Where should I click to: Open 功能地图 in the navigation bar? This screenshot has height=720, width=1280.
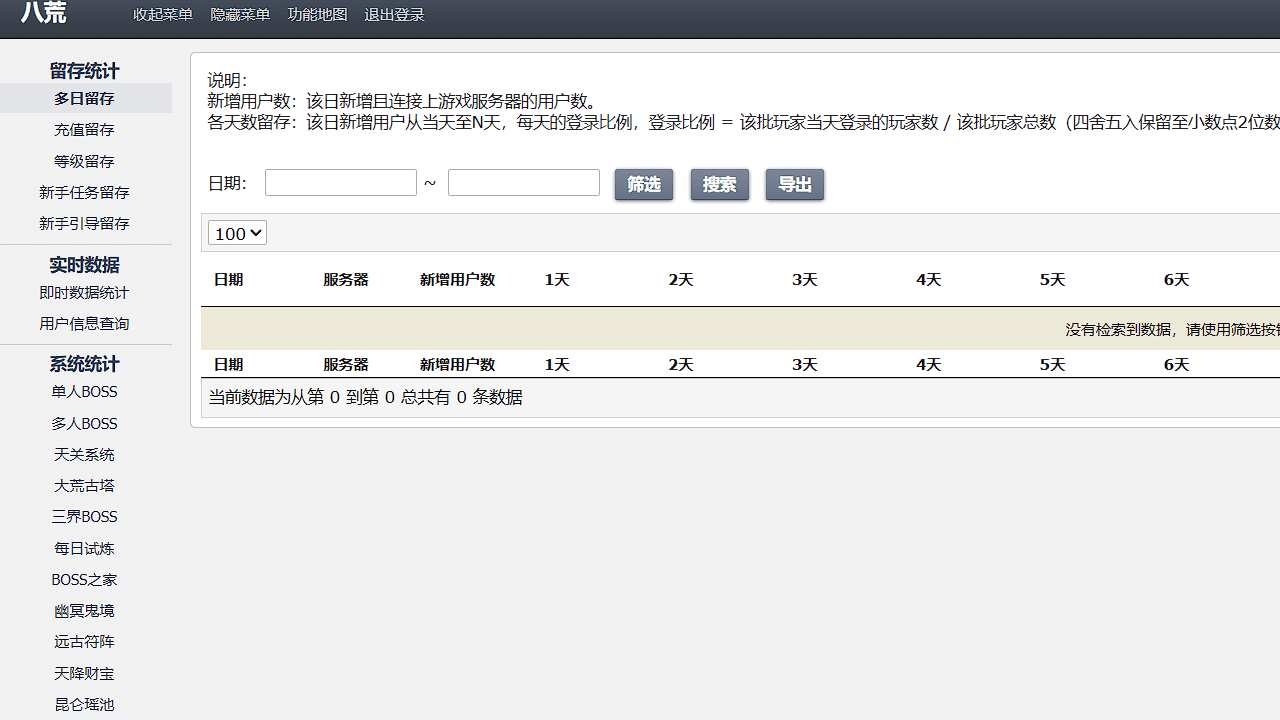click(317, 14)
